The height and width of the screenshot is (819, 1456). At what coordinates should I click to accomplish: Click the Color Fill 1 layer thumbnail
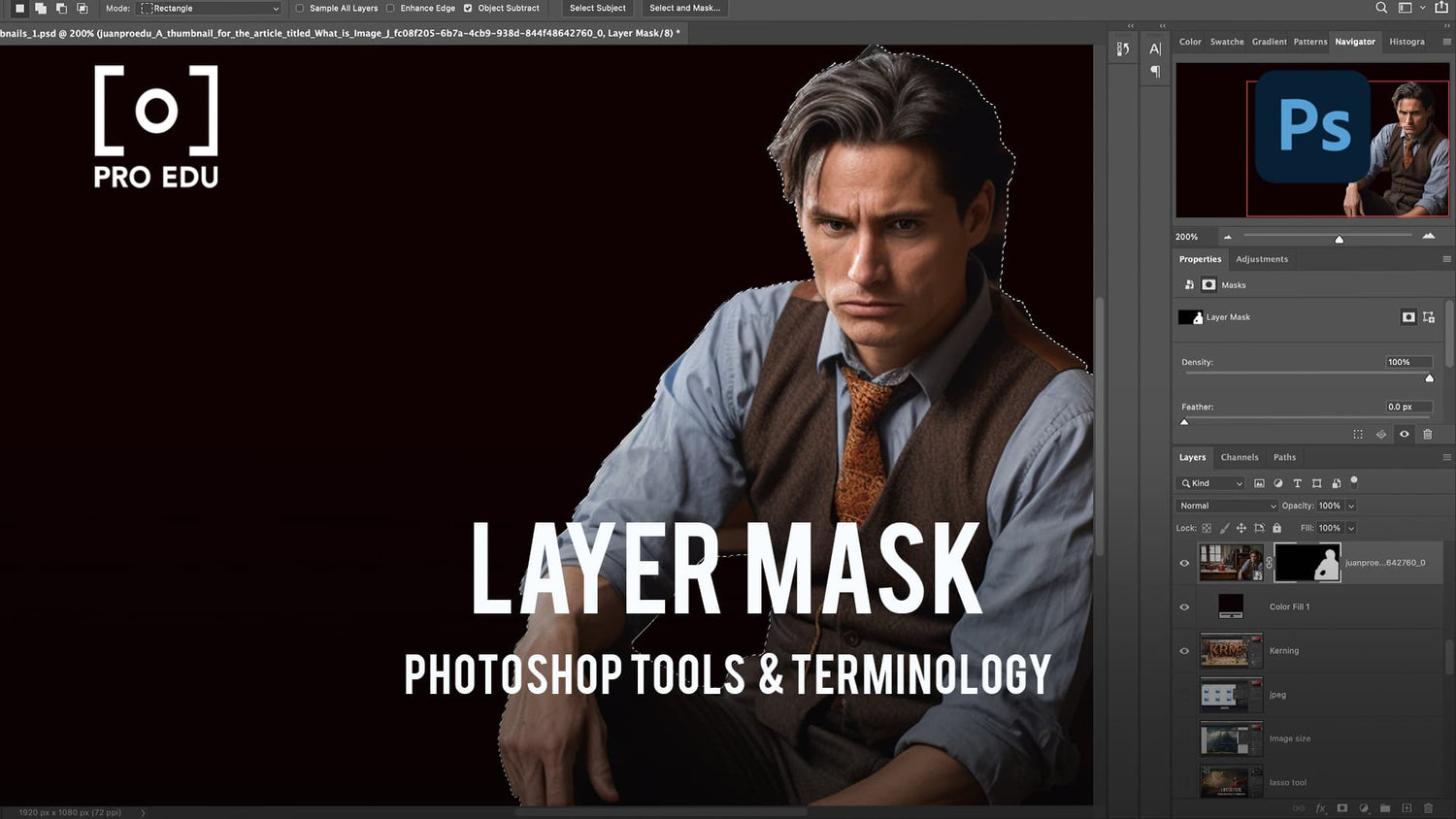(x=1231, y=606)
